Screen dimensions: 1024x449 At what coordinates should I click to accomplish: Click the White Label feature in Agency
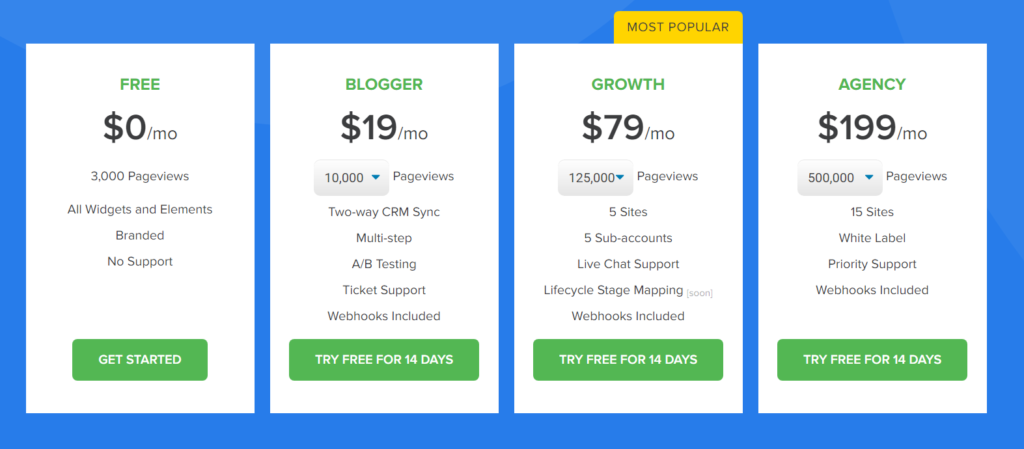[x=872, y=238]
